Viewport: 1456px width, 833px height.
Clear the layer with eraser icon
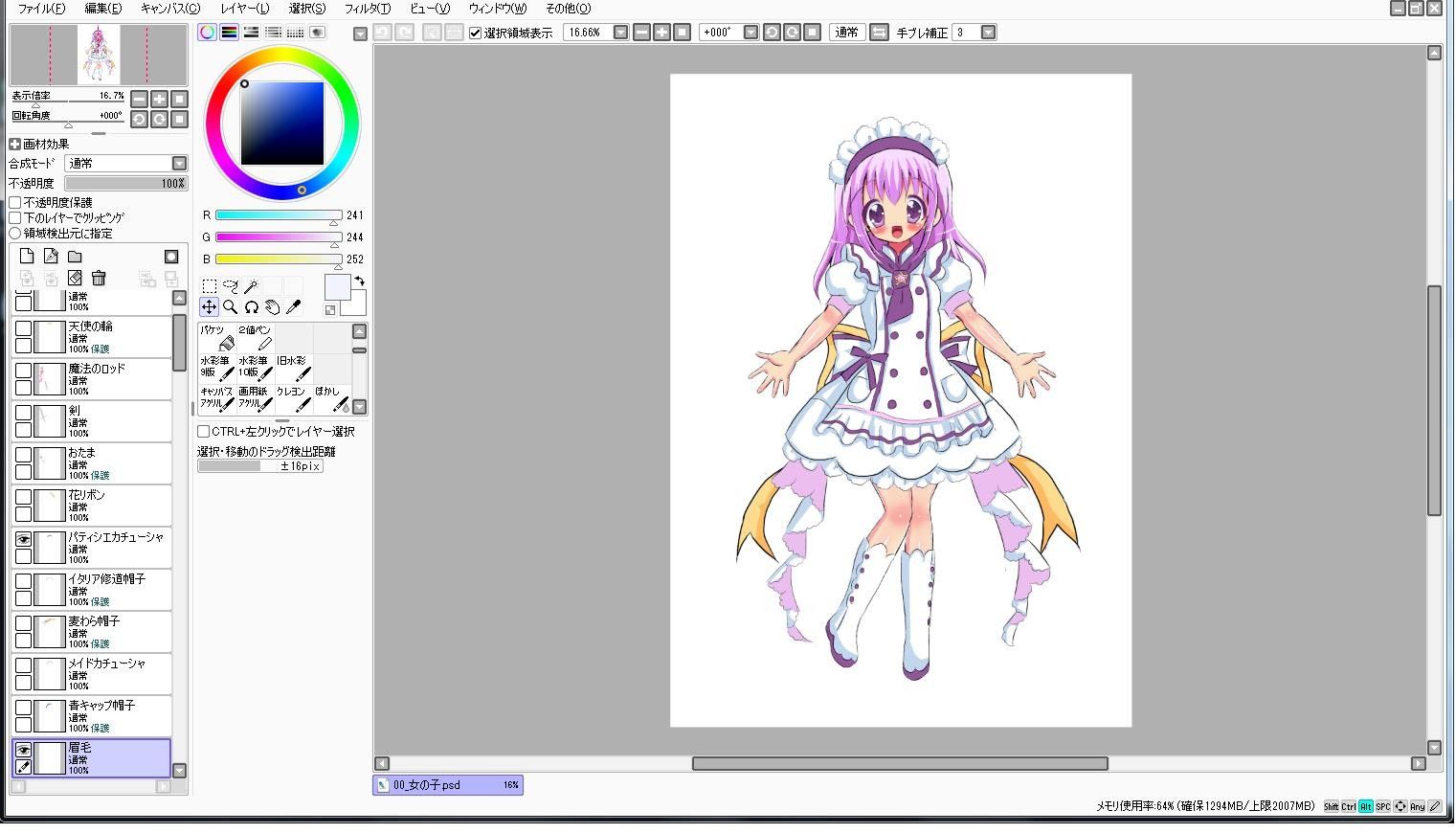point(75,278)
